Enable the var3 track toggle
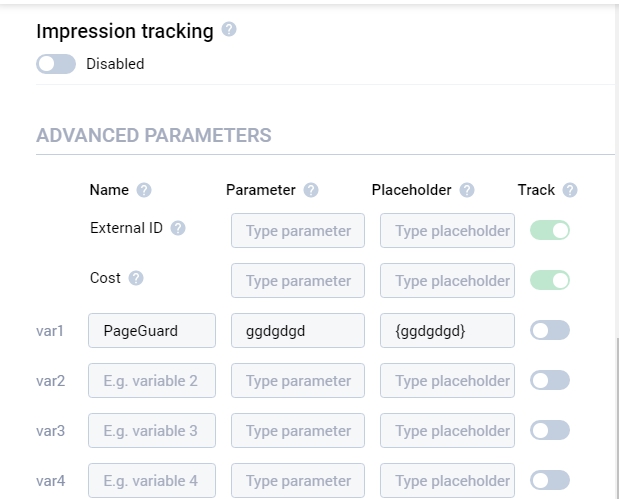Image resolution: width=619 pixels, height=499 pixels. tap(549, 430)
